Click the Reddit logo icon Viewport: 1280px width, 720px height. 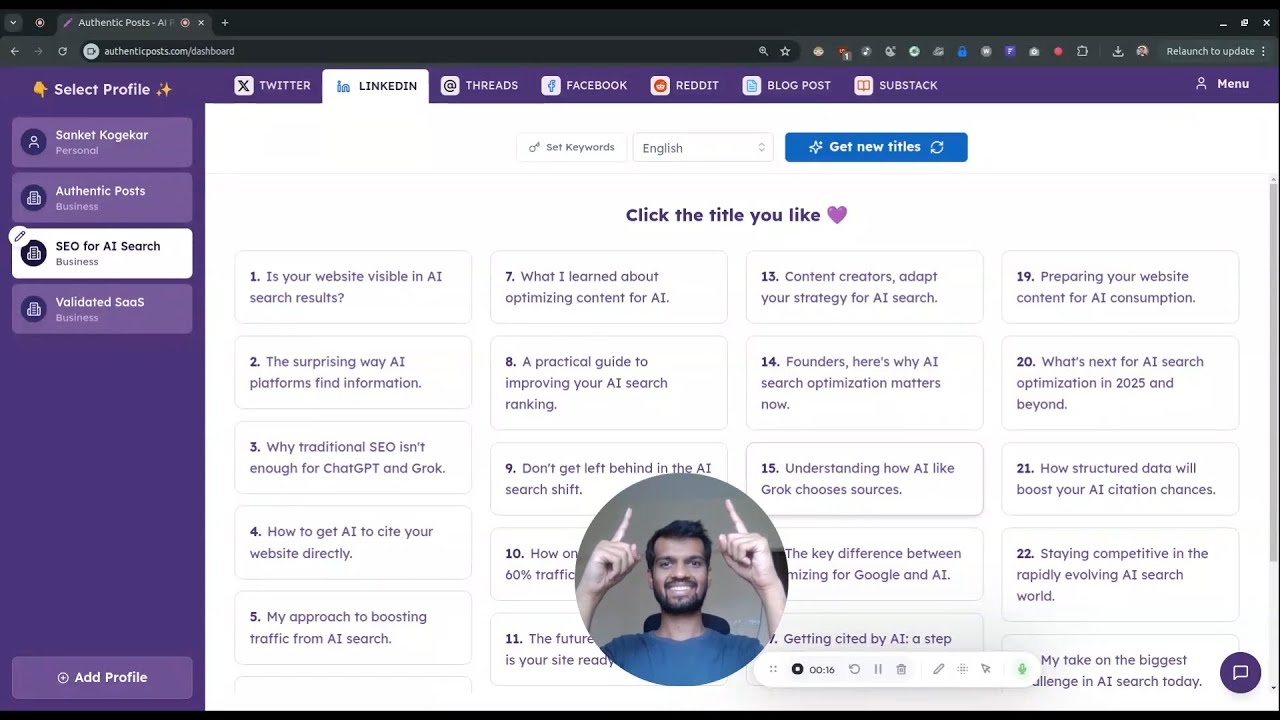click(660, 85)
